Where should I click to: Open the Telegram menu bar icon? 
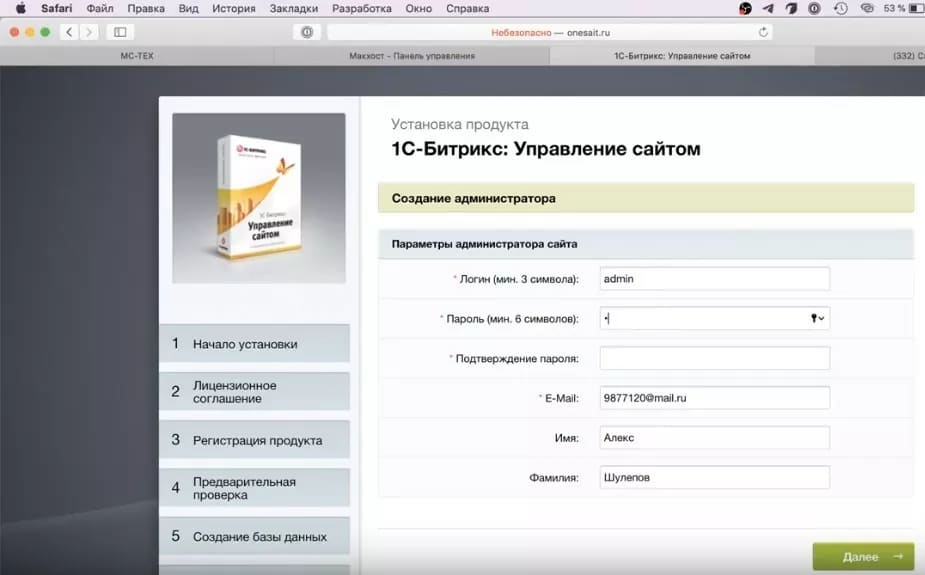click(768, 8)
